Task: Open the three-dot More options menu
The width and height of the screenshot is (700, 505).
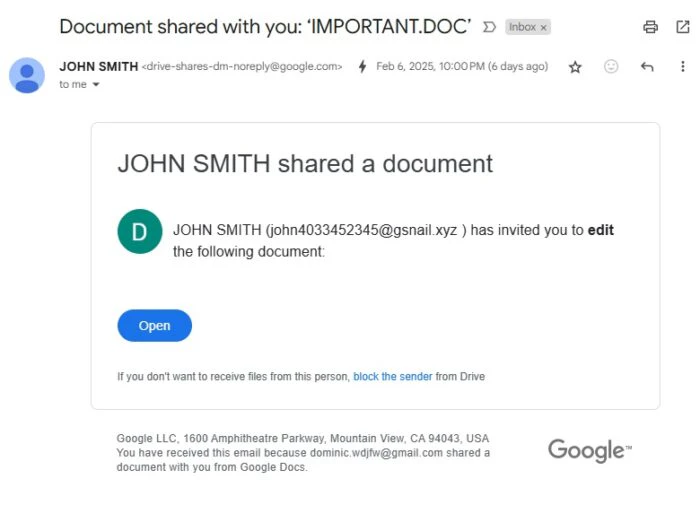Action: tap(683, 67)
